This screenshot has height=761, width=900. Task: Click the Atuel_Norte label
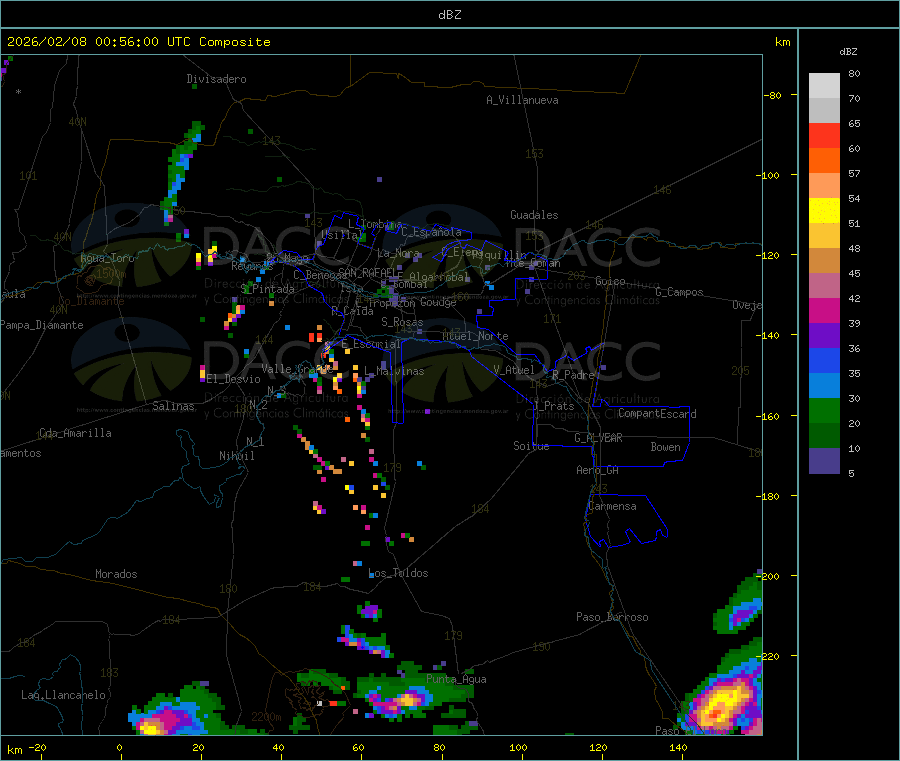(475, 336)
